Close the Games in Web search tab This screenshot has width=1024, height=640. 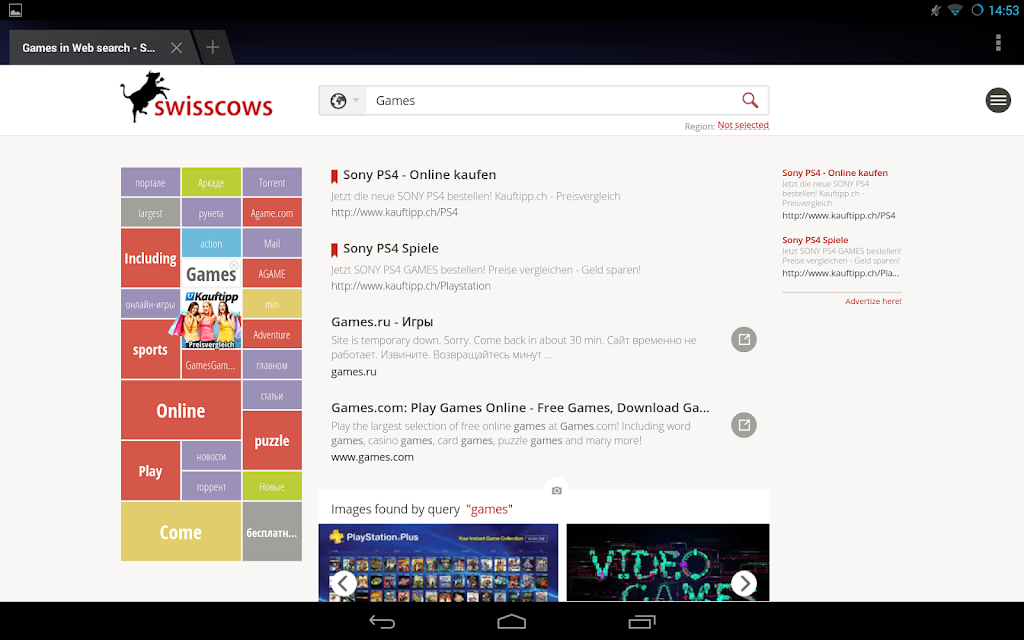(x=176, y=48)
